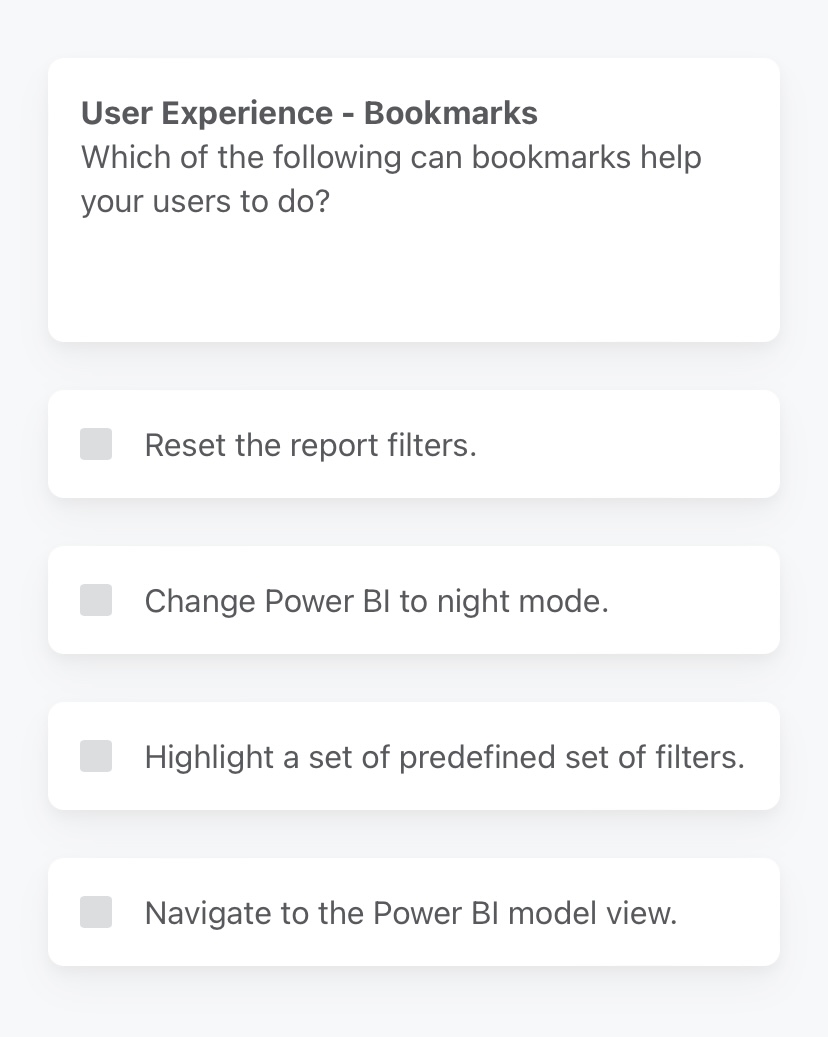
Task: Select the second answer card on the screen
Action: click(413, 600)
